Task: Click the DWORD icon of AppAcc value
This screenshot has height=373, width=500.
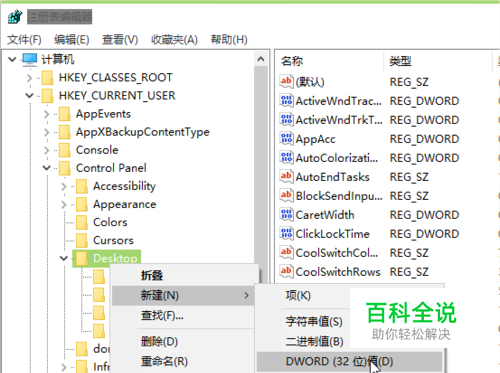Action: point(286,139)
